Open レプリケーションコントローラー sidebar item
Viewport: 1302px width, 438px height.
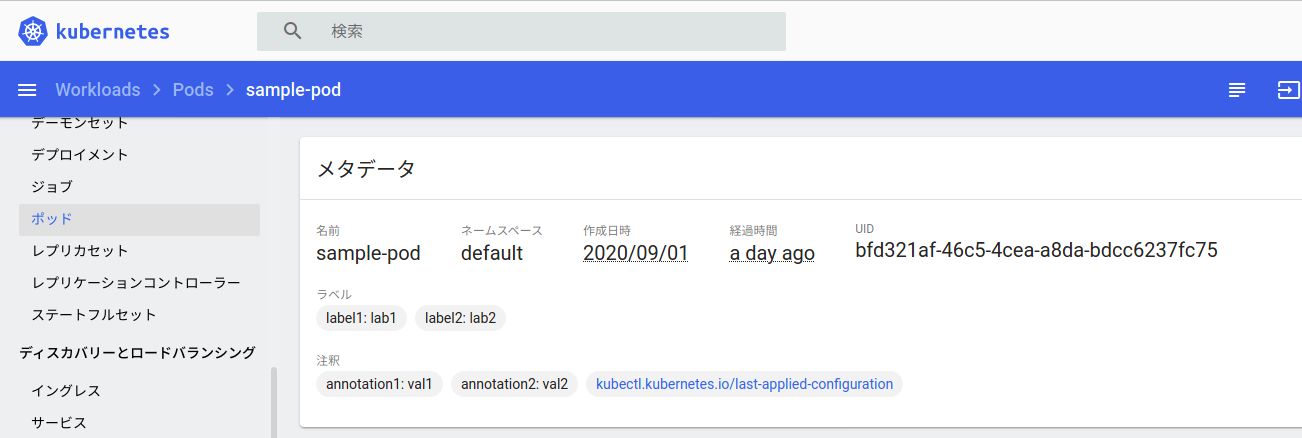[x=136, y=283]
